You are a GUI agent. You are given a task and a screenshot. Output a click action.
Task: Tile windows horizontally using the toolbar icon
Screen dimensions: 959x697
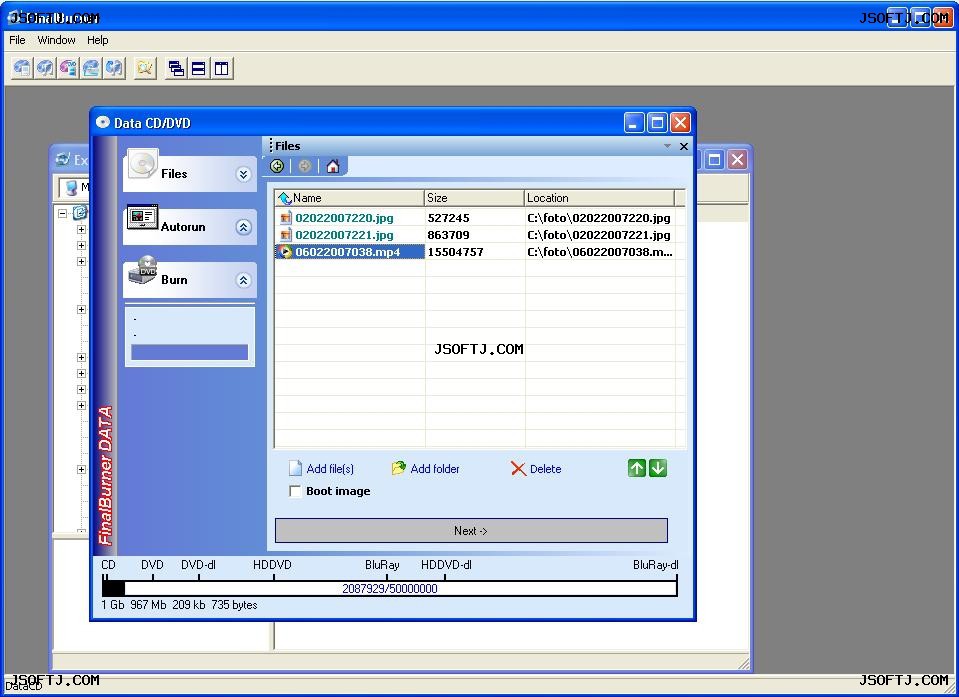pos(199,68)
